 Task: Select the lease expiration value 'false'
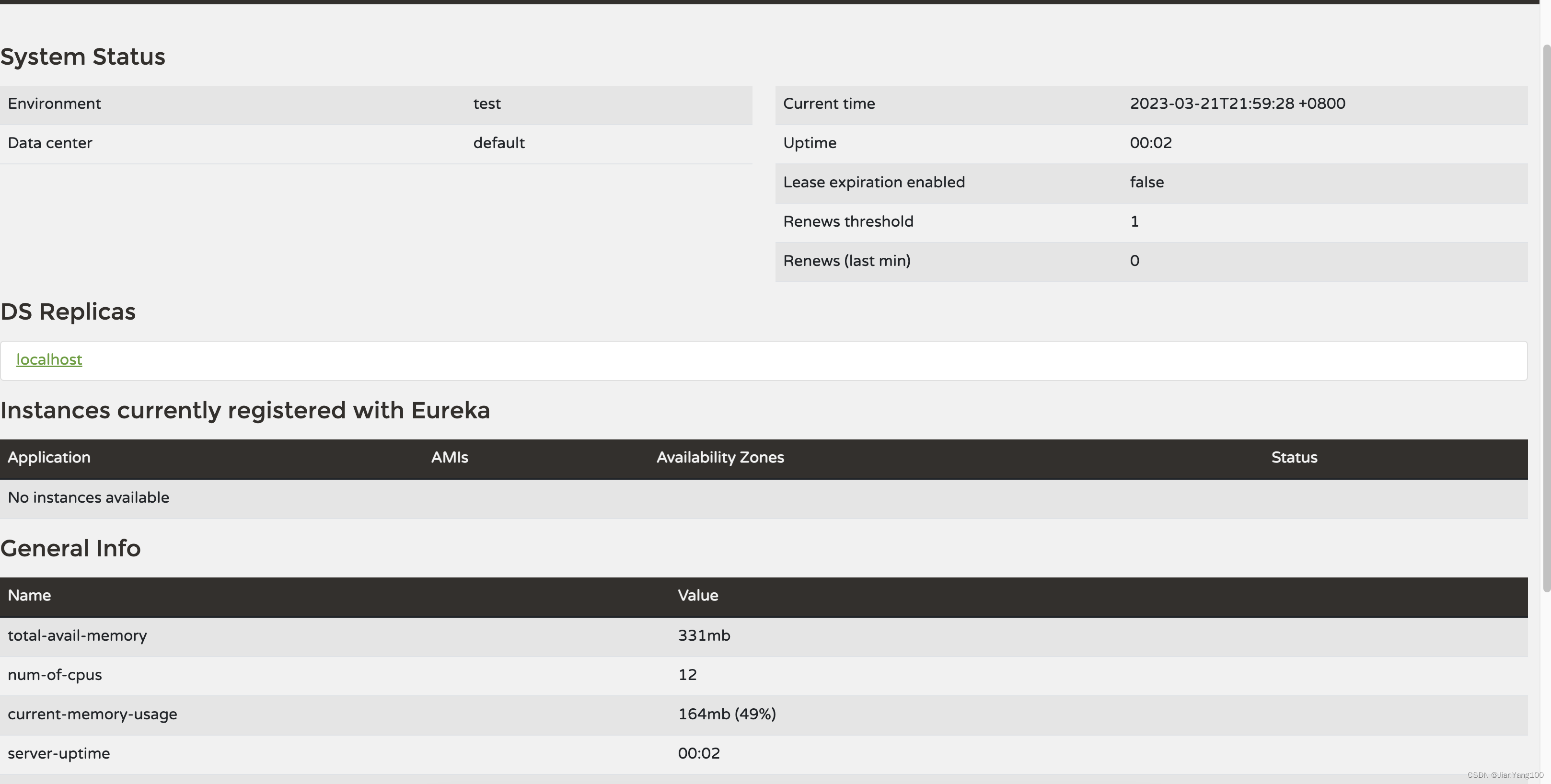tap(1146, 182)
